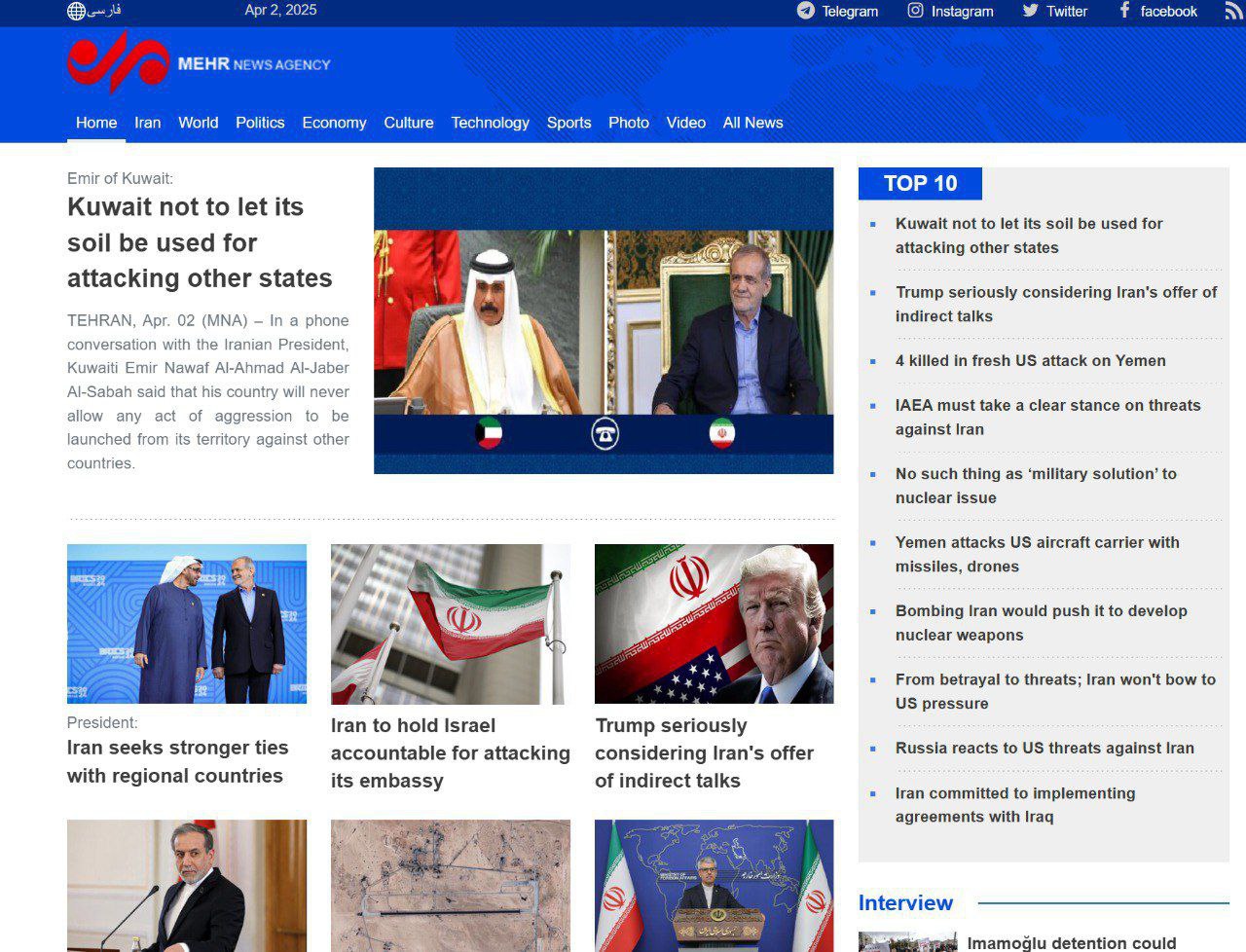Open the Iranian flag embassy thumbnail
The width and height of the screenshot is (1246, 952).
(450, 624)
